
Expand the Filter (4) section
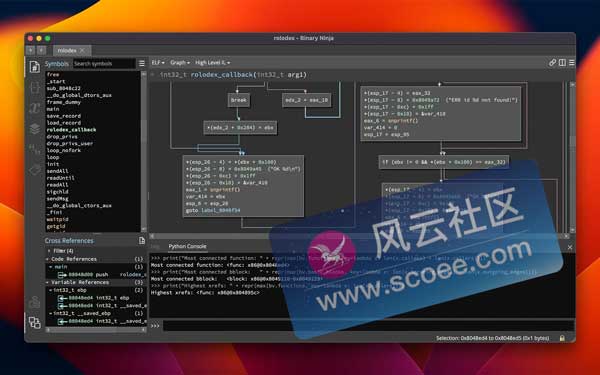49,251
